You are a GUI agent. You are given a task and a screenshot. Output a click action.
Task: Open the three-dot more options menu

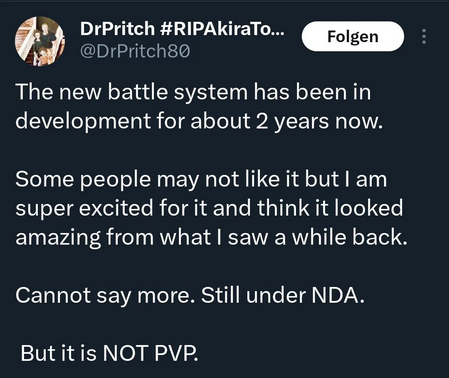424,36
